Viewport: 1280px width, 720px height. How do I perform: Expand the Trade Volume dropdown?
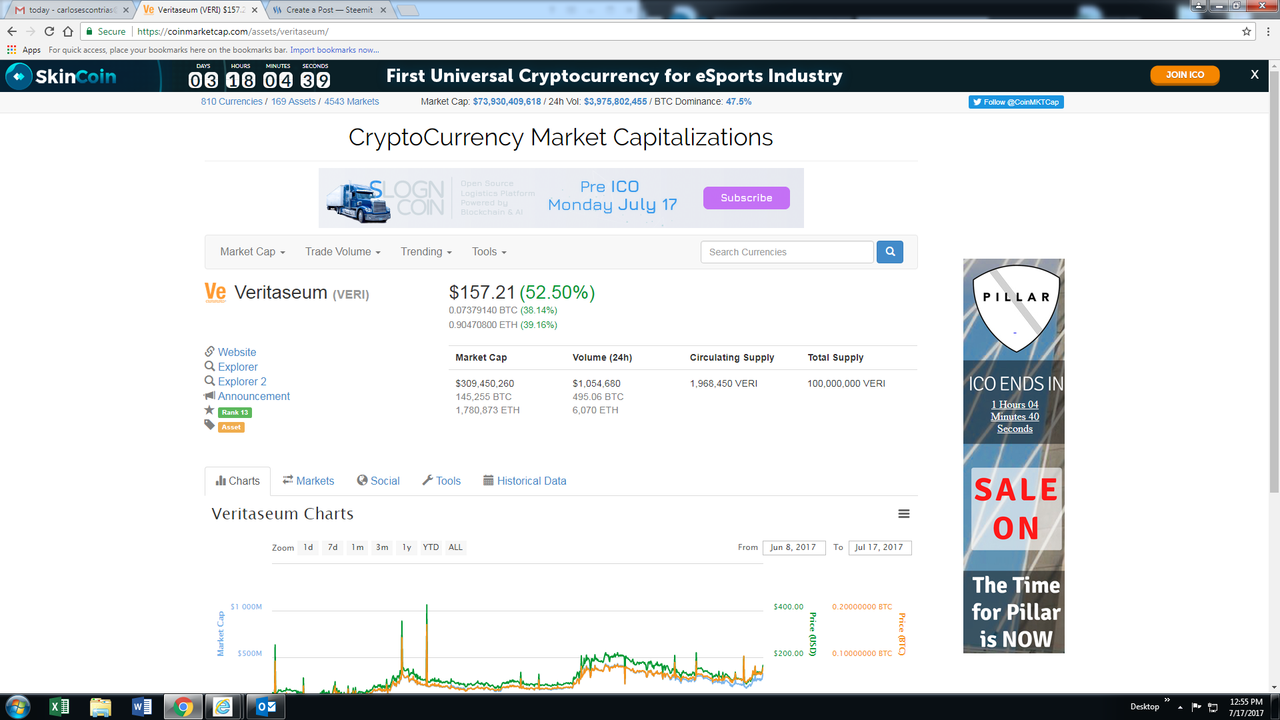coord(343,252)
